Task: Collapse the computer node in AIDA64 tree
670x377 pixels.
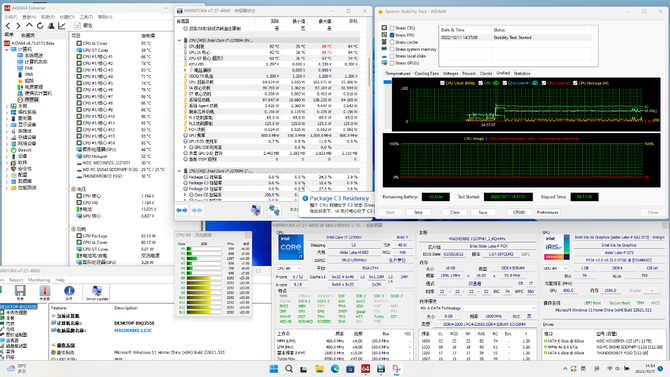Action: tap(7, 50)
